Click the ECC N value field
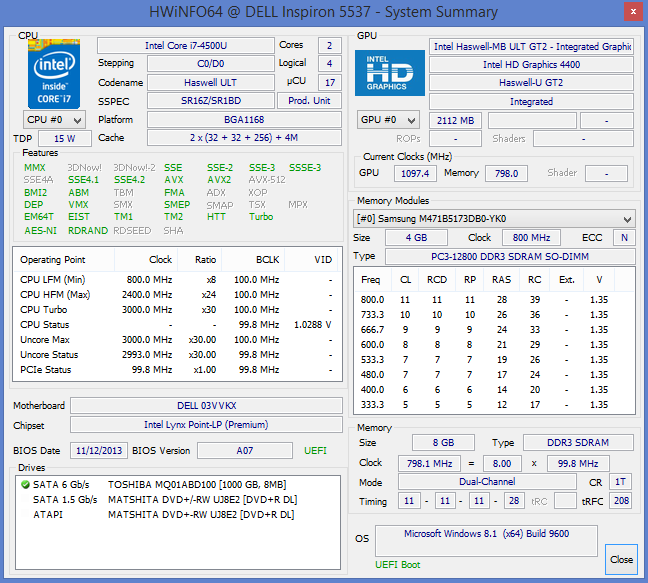Screen dimensions: 648x583 point(624,238)
